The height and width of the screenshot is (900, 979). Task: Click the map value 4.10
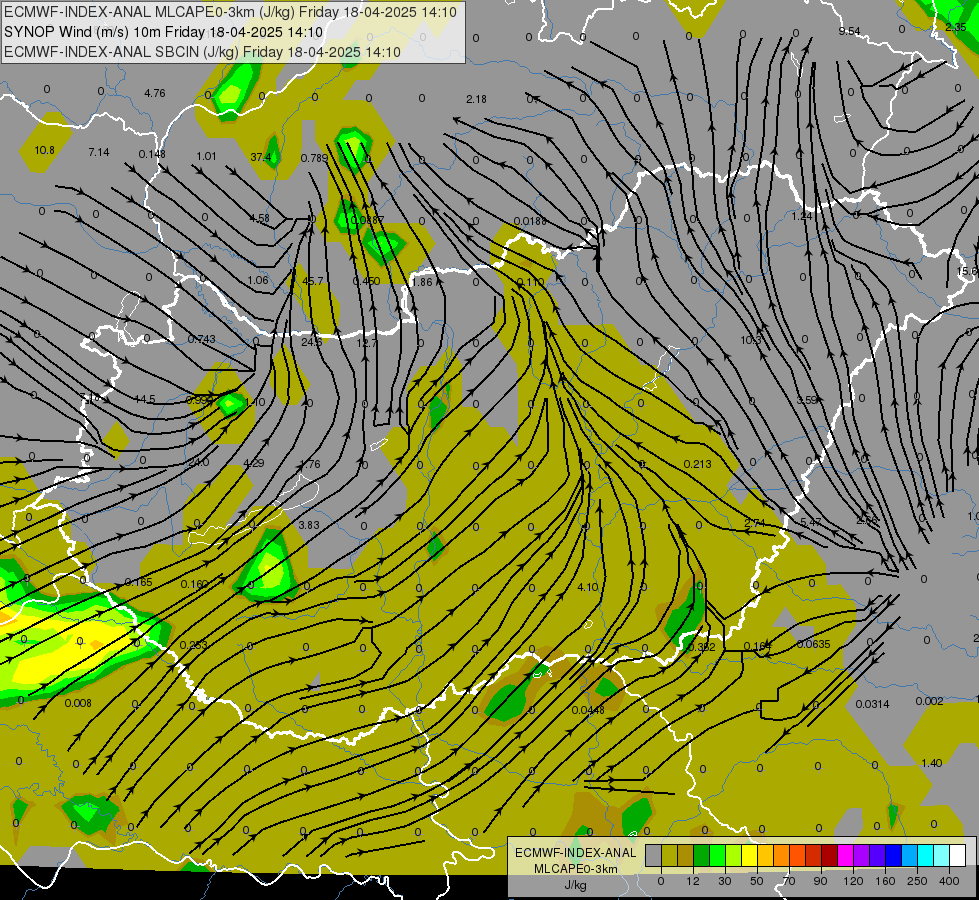588,587
